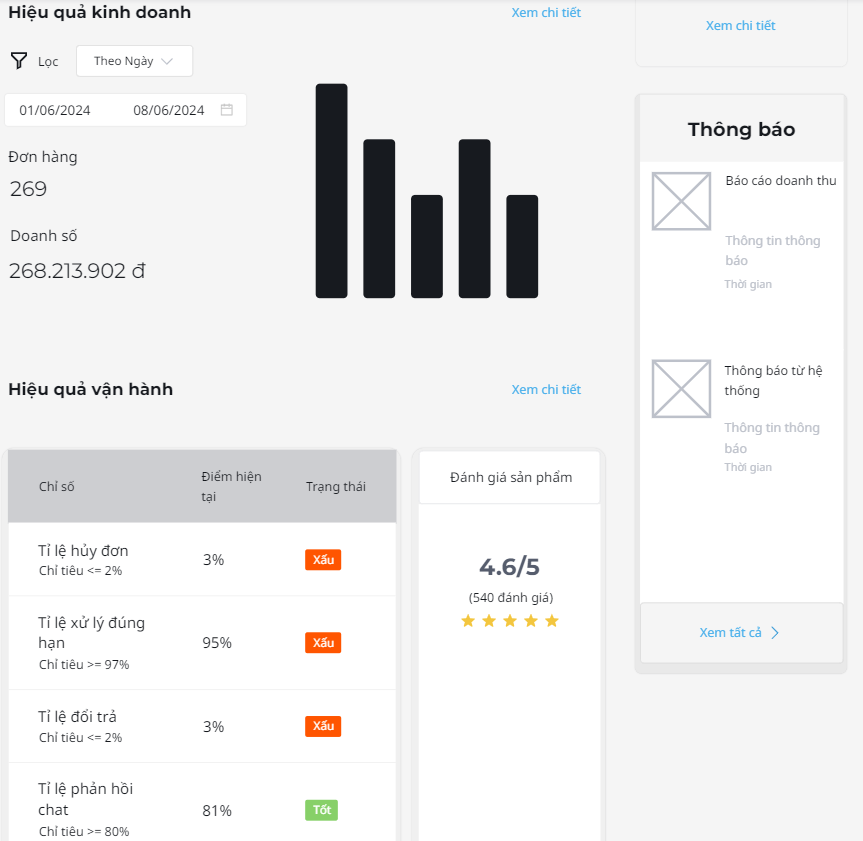Click the 81% value in table

tap(217, 811)
